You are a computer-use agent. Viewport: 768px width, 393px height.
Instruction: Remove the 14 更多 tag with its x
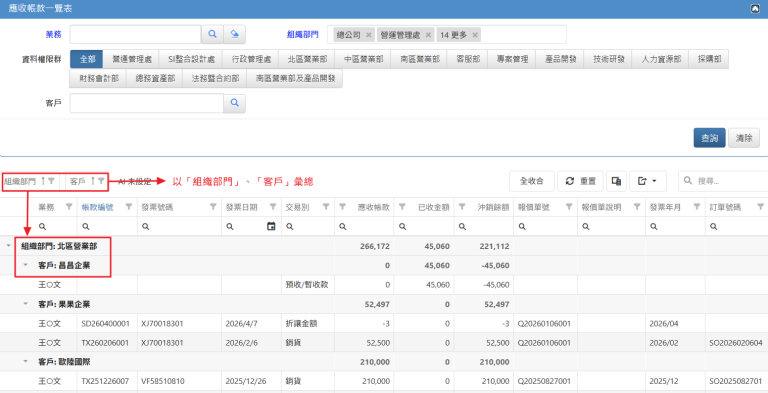(475, 35)
